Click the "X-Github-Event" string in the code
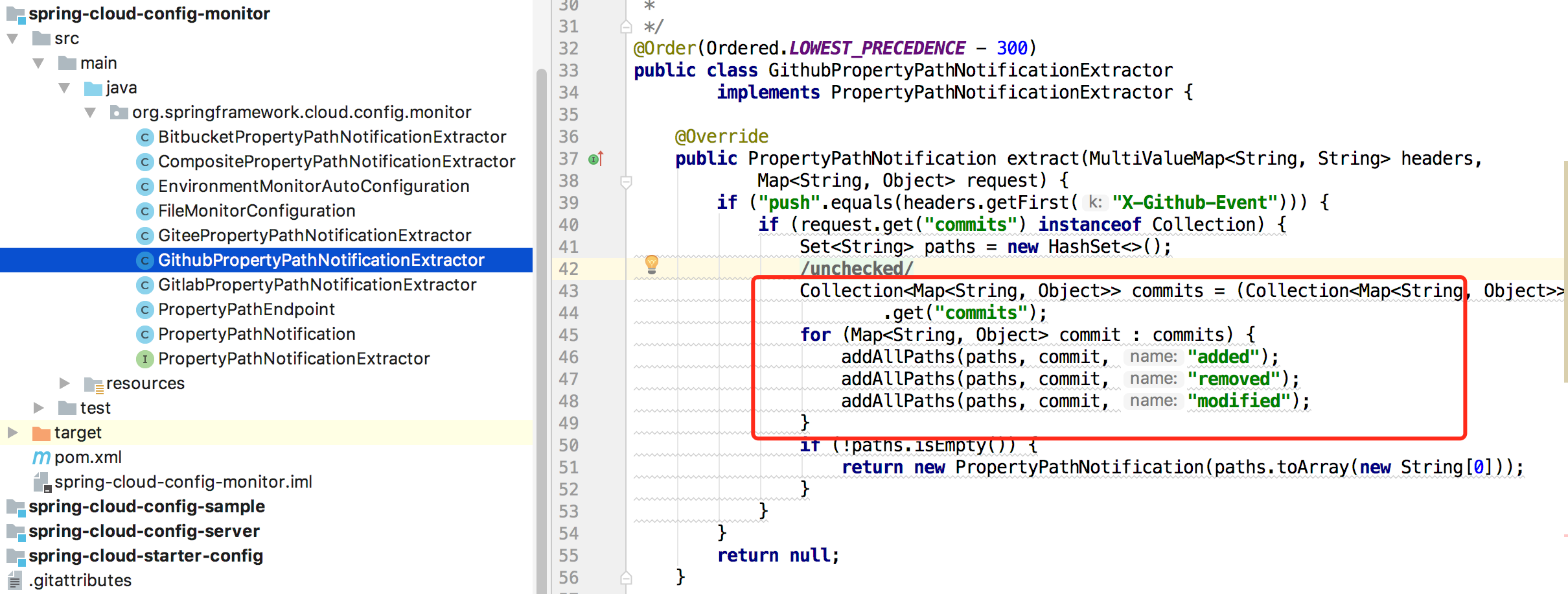 pos(1195,203)
